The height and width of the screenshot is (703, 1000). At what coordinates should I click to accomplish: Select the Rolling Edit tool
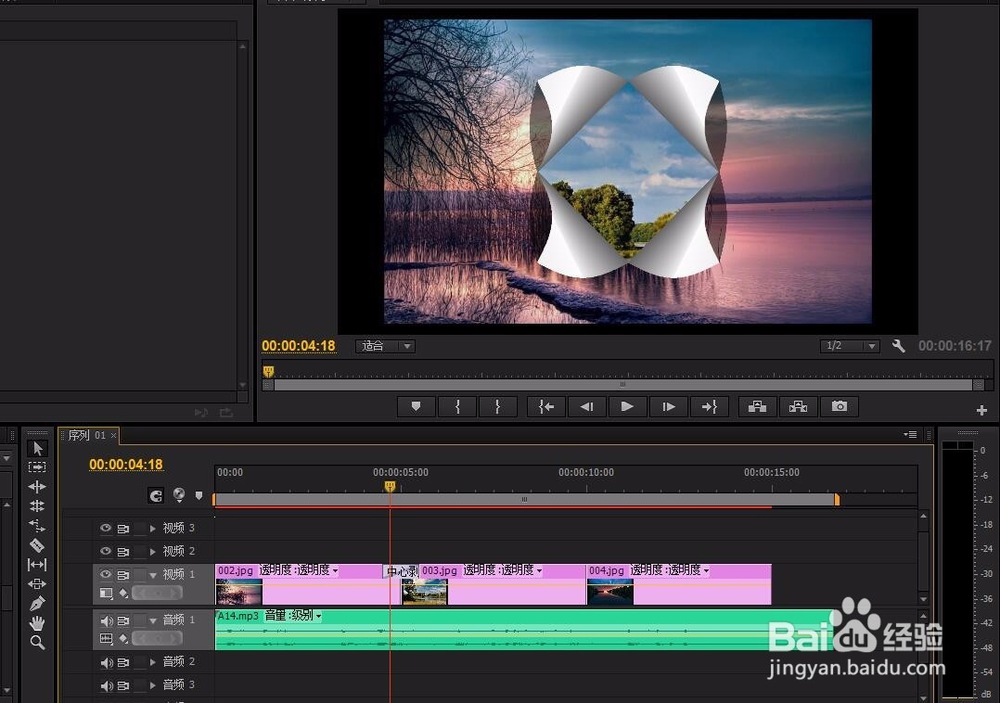pyautogui.click(x=37, y=506)
